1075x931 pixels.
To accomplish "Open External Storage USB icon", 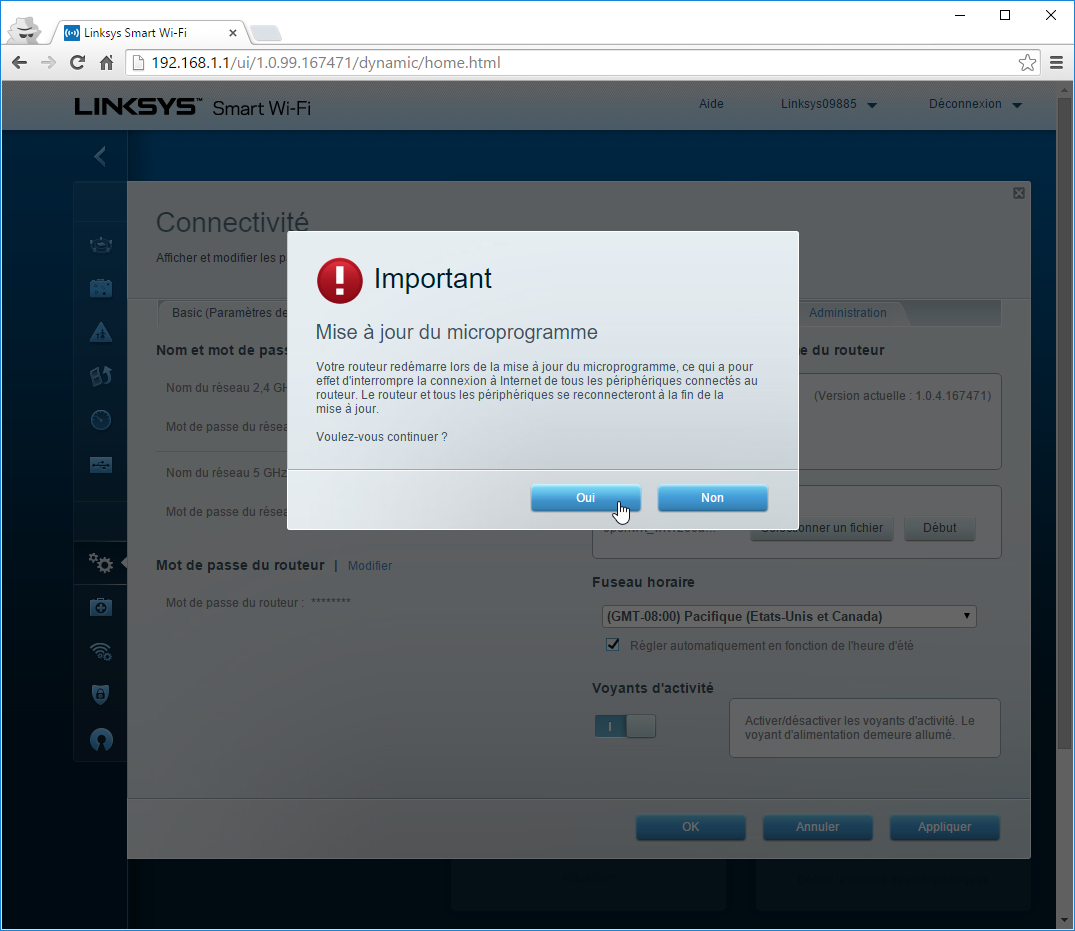I will pyautogui.click(x=101, y=464).
